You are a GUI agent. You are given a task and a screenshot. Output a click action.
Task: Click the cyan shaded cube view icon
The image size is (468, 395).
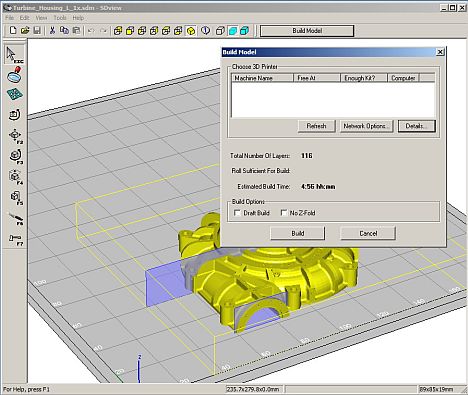[233, 31]
